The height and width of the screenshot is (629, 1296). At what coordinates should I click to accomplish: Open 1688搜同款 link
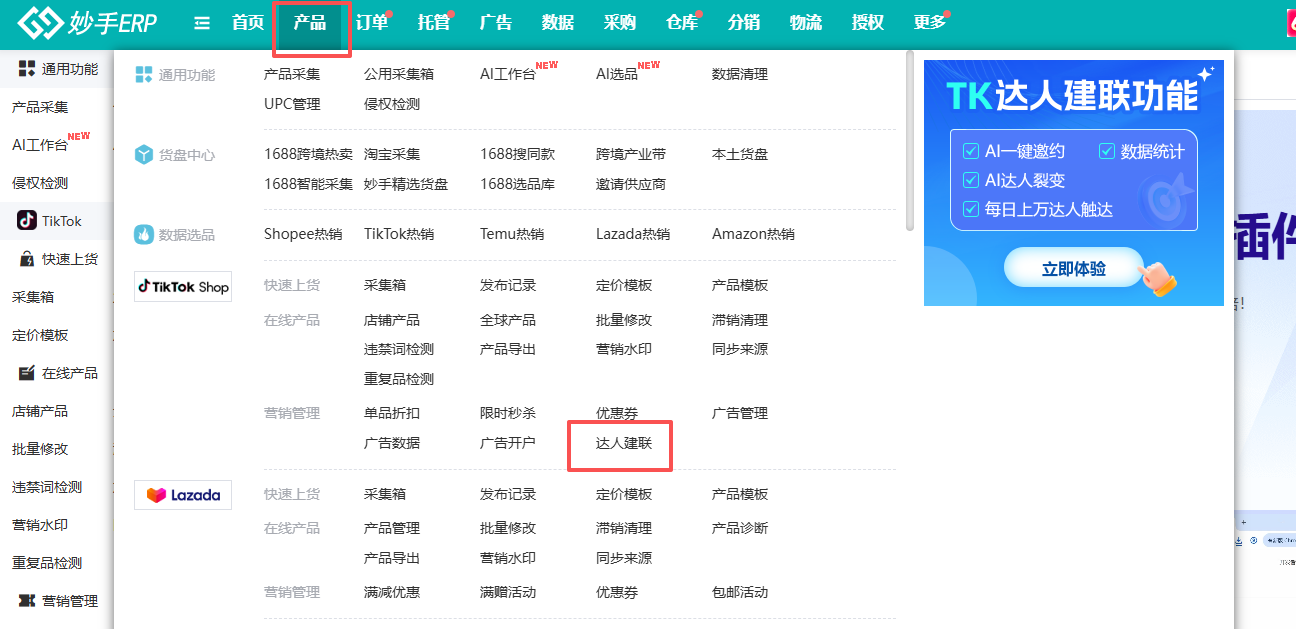pyautogui.click(x=517, y=154)
